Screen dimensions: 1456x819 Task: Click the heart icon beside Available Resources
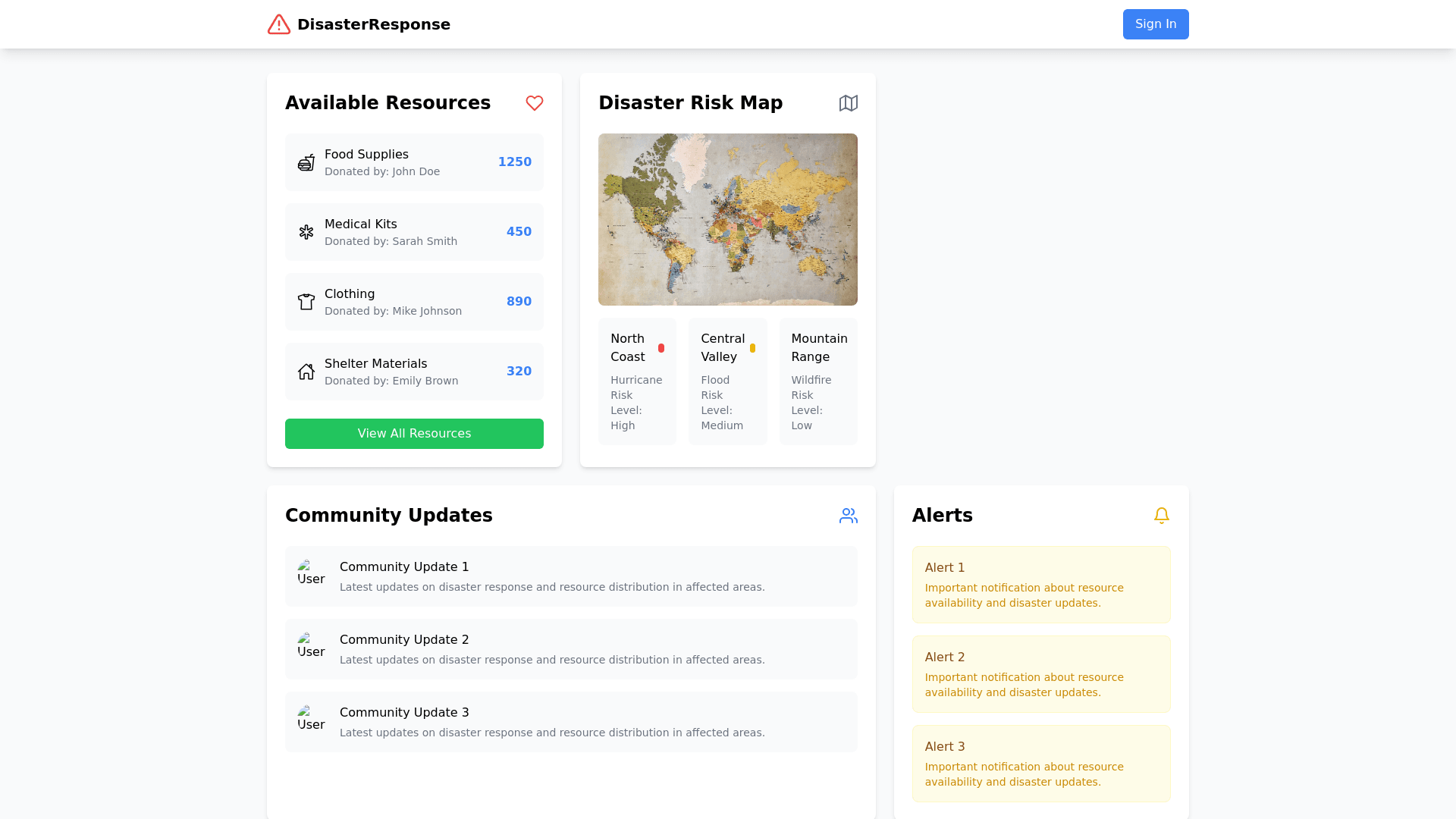coord(535,103)
